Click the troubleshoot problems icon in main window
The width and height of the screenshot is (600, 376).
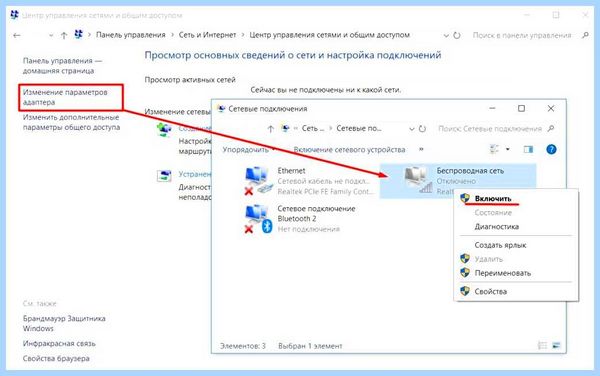click(164, 176)
